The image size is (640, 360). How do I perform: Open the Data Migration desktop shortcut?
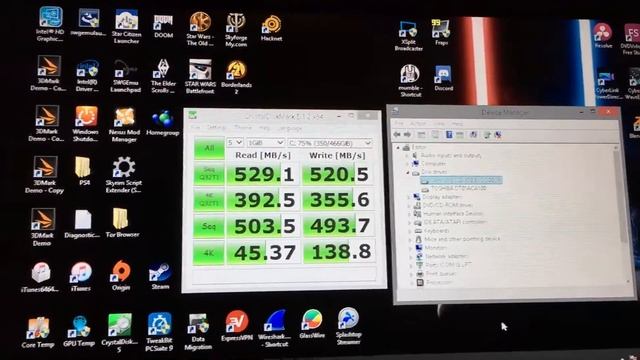(198, 332)
